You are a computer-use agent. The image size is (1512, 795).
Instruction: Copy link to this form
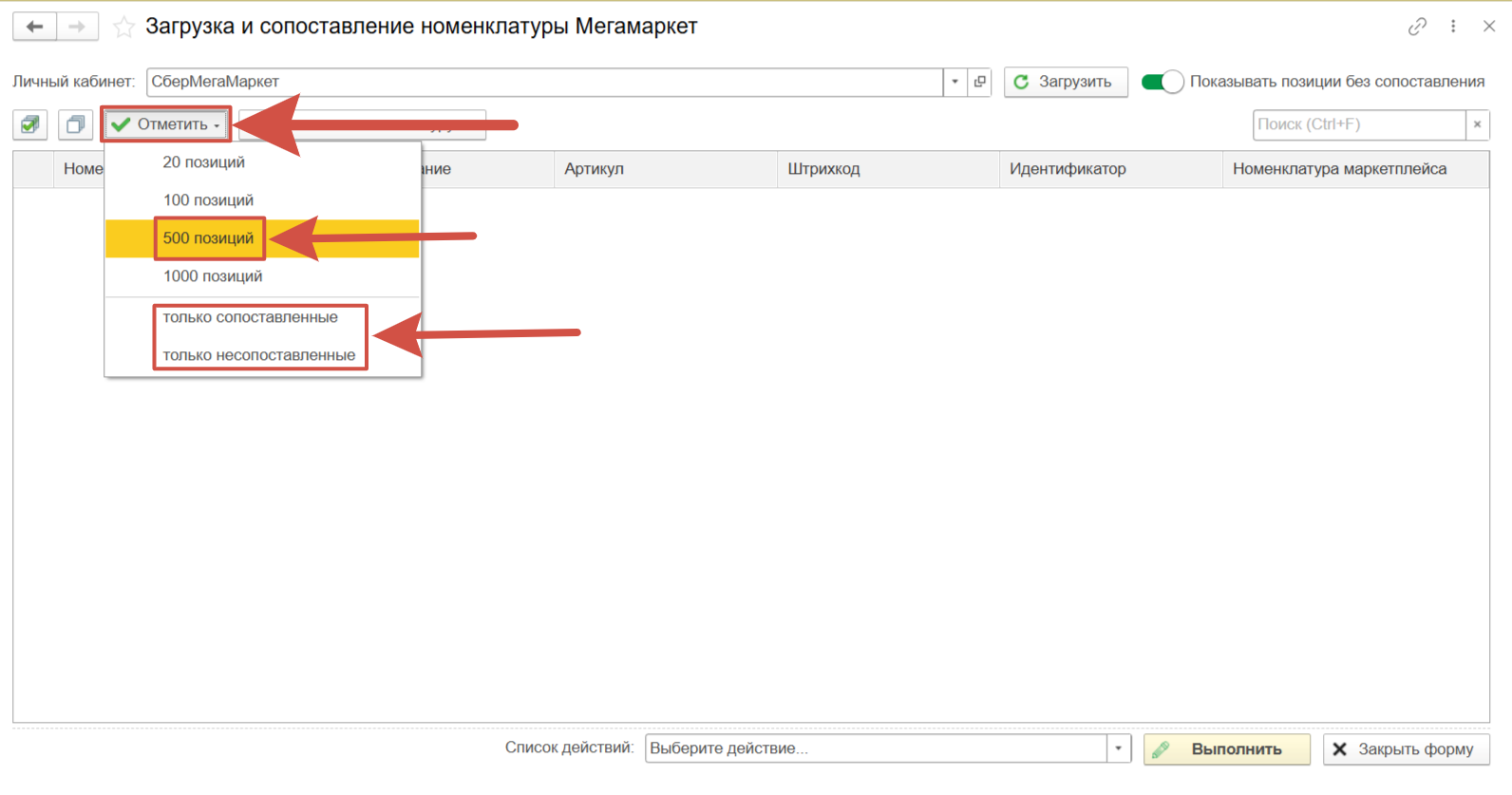tap(1417, 27)
